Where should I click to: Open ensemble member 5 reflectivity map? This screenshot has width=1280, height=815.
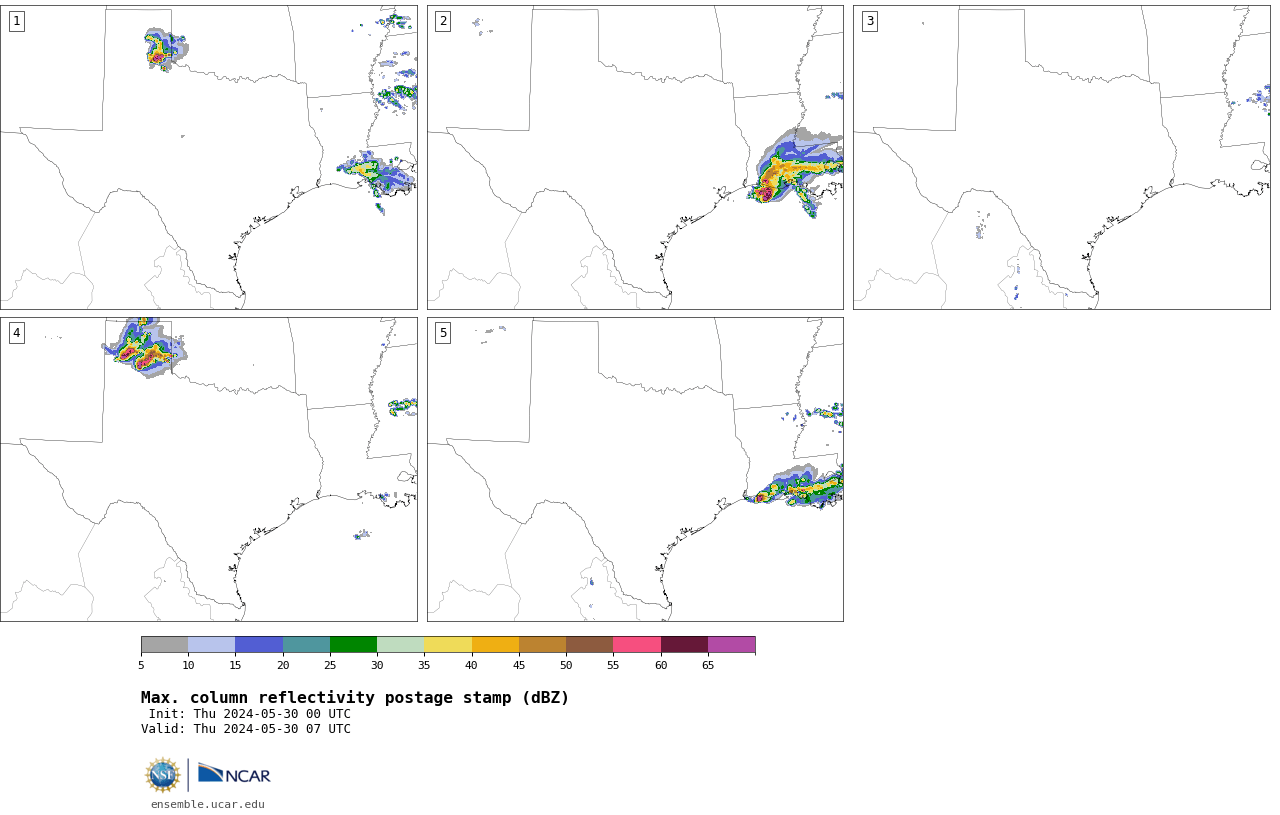(635, 469)
